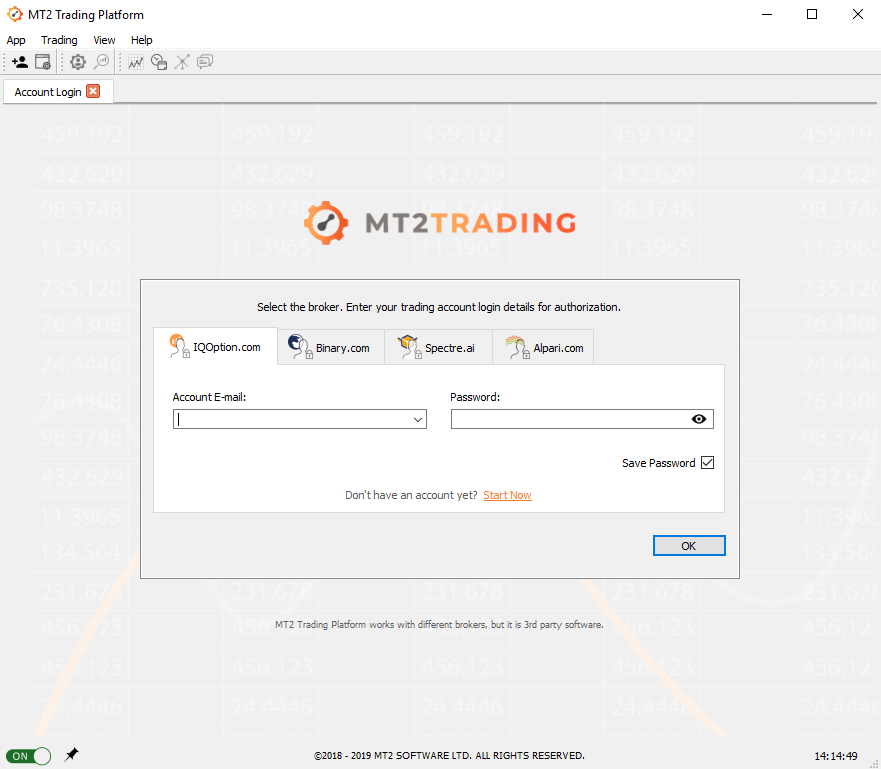Click the pin icon in status bar

coord(71,754)
